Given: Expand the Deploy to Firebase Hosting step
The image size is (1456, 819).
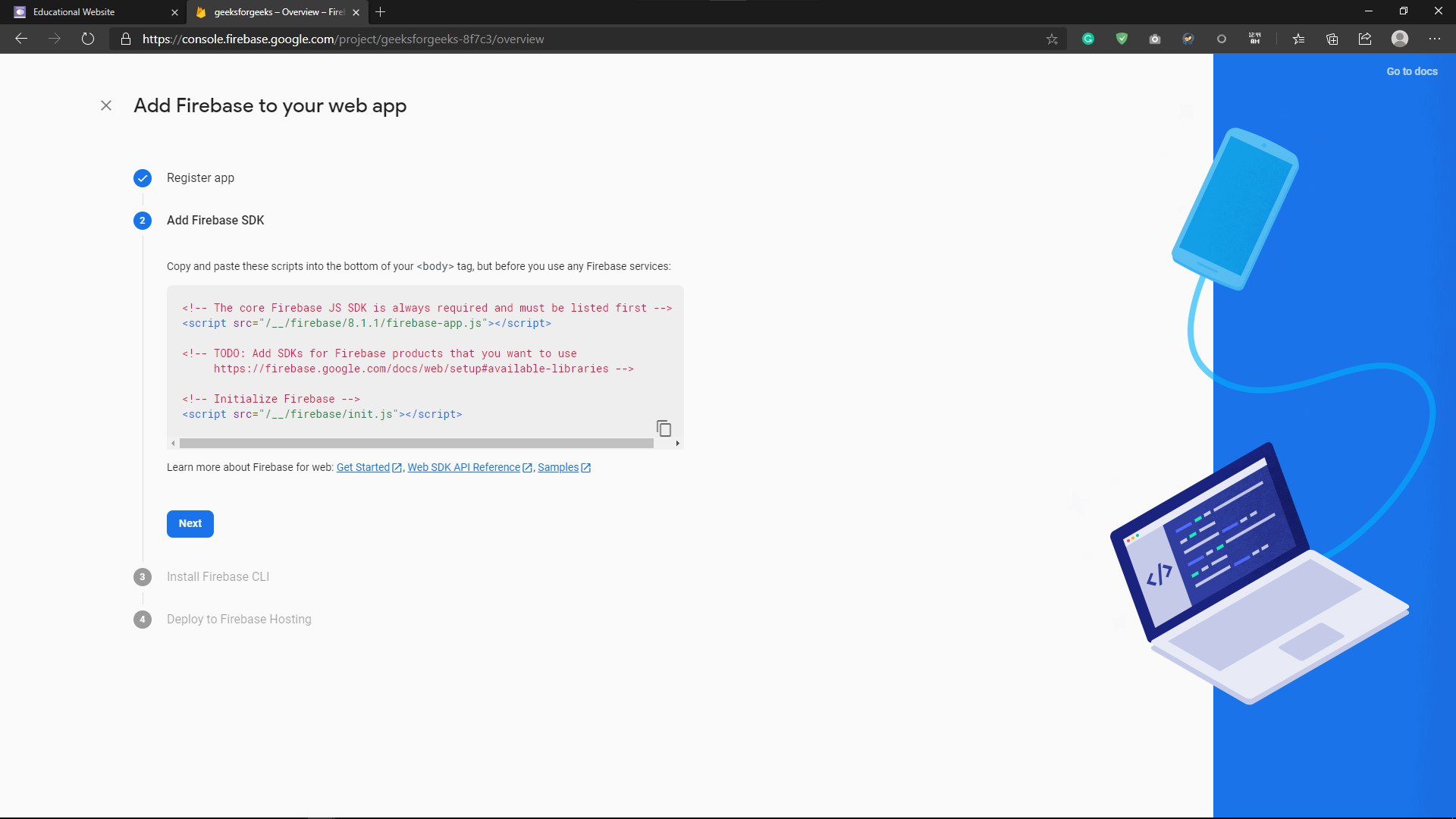Looking at the screenshot, I should coord(238,620).
